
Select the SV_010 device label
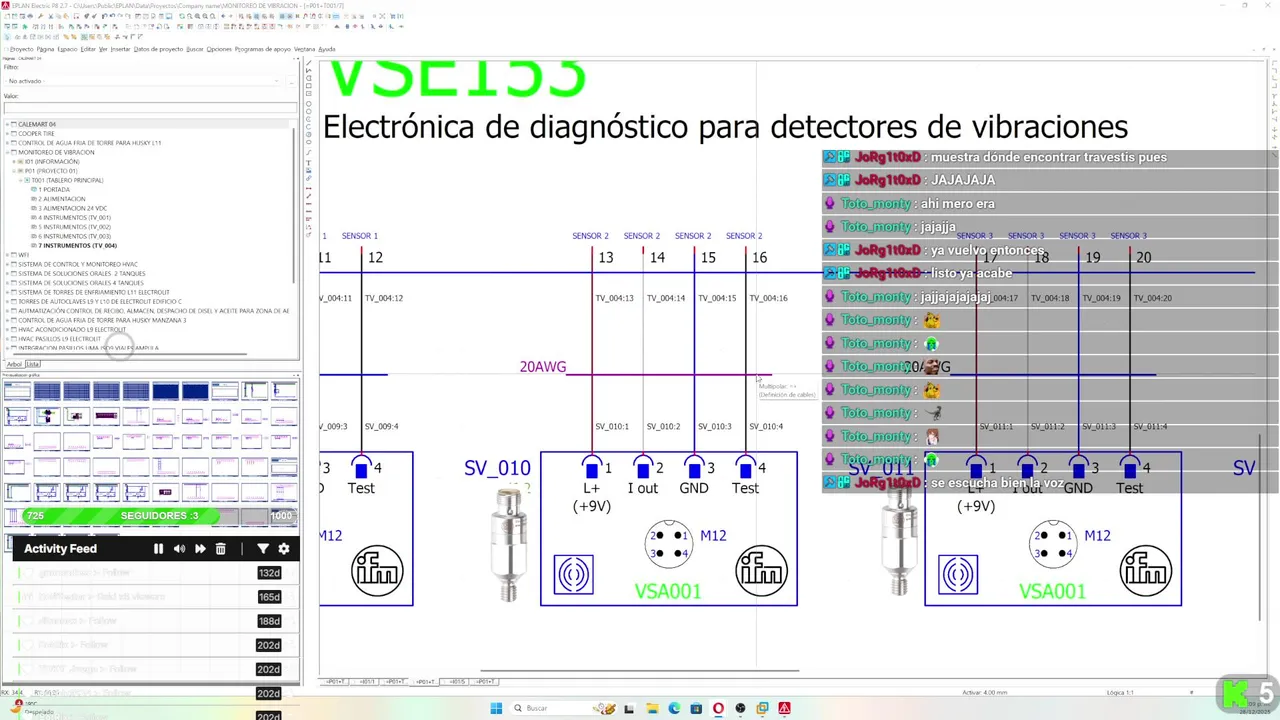[497, 468]
